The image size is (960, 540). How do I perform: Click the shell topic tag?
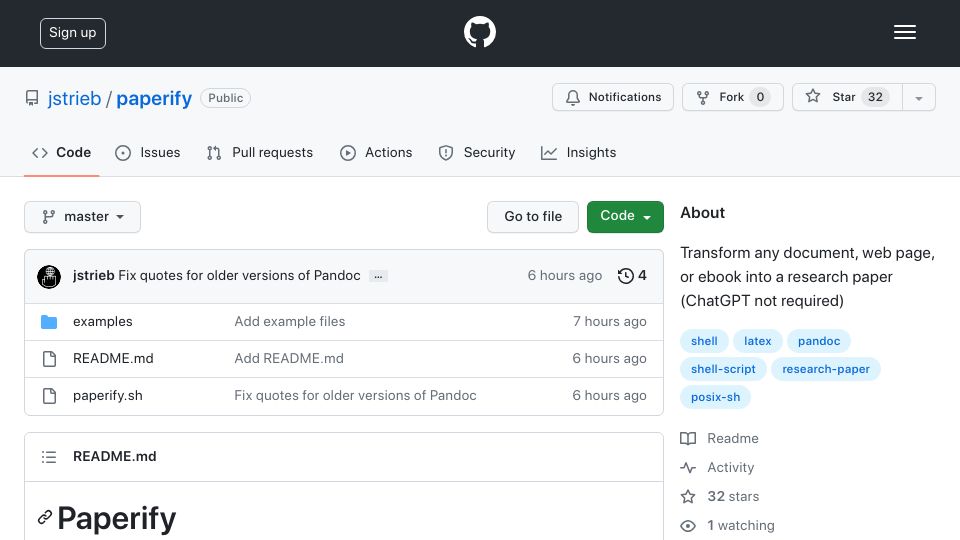tap(704, 341)
